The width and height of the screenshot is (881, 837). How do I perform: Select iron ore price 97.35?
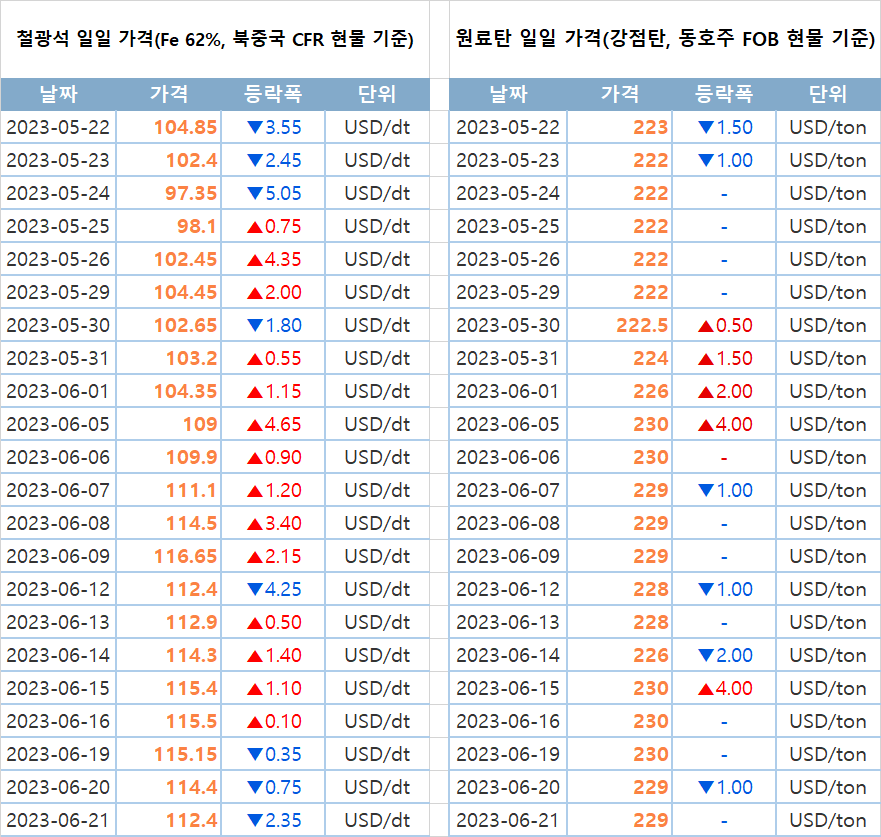tap(191, 193)
